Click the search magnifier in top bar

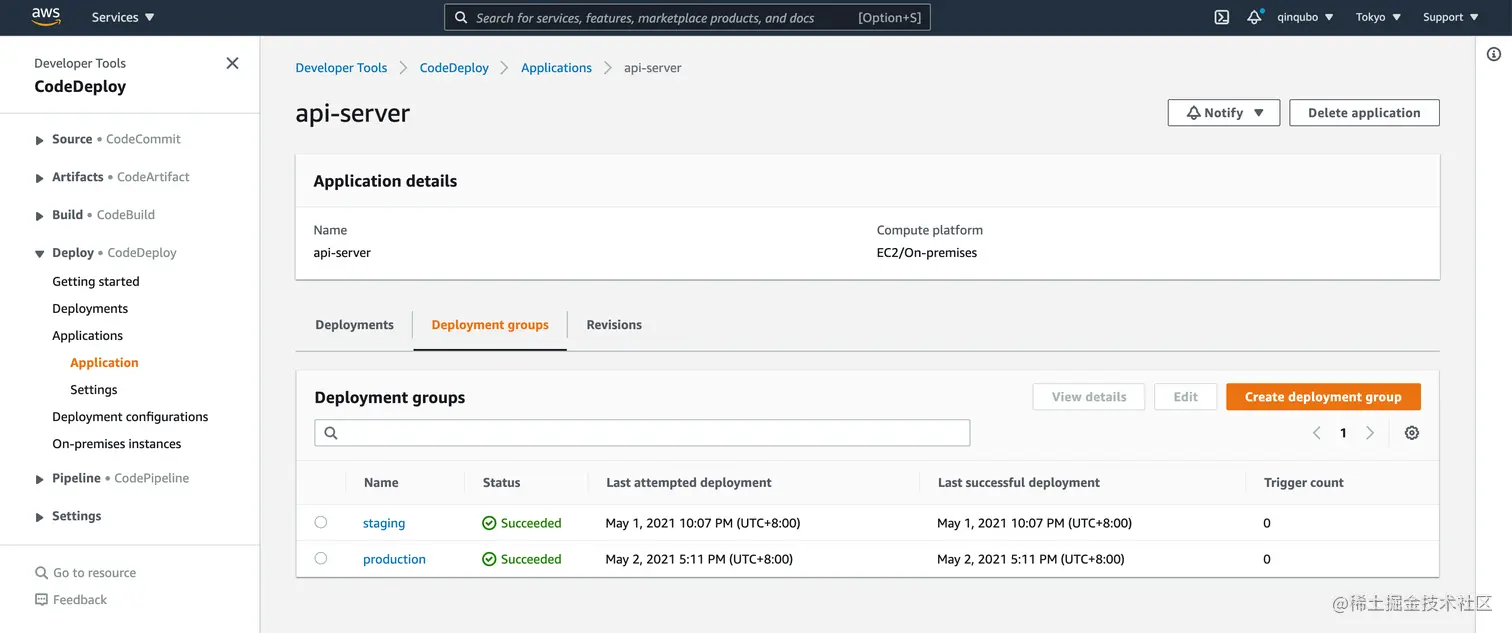point(461,17)
